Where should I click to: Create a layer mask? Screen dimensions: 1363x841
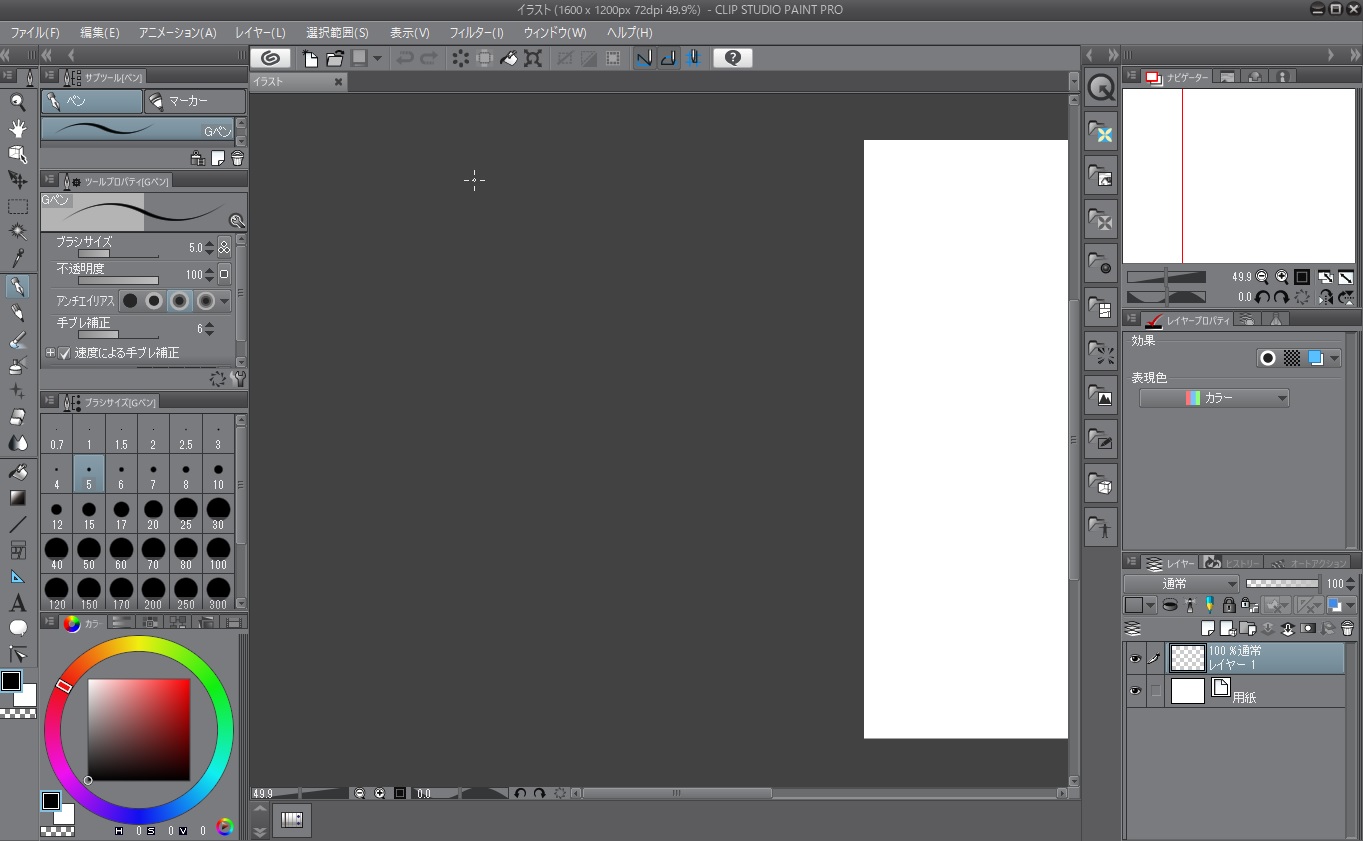click(x=1307, y=629)
